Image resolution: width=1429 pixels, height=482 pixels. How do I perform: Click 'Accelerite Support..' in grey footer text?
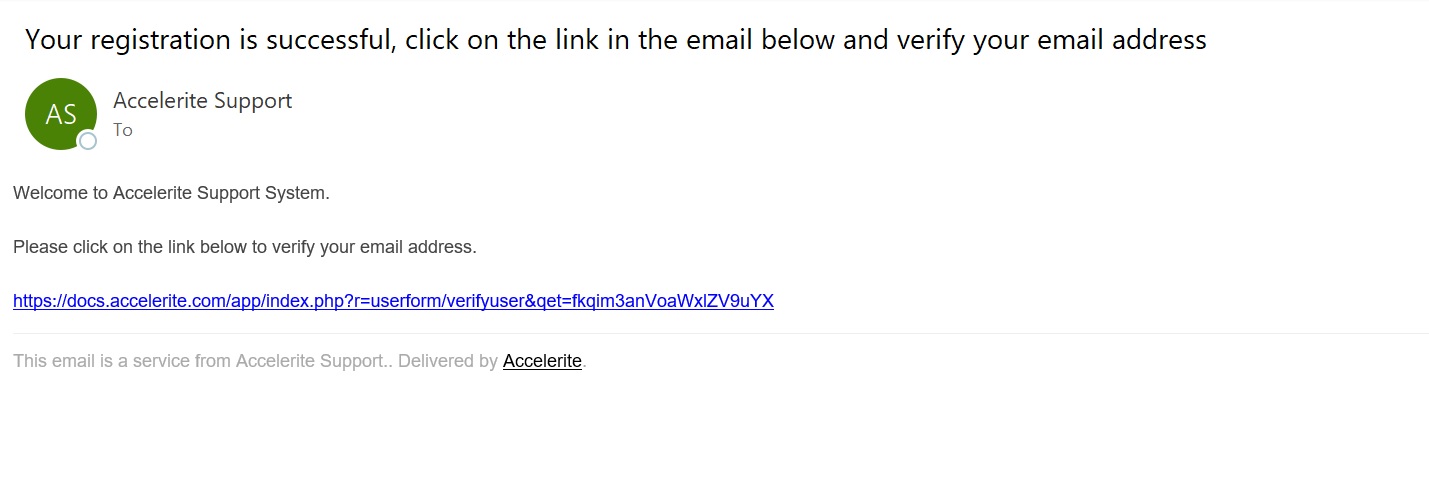click(314, 361)
